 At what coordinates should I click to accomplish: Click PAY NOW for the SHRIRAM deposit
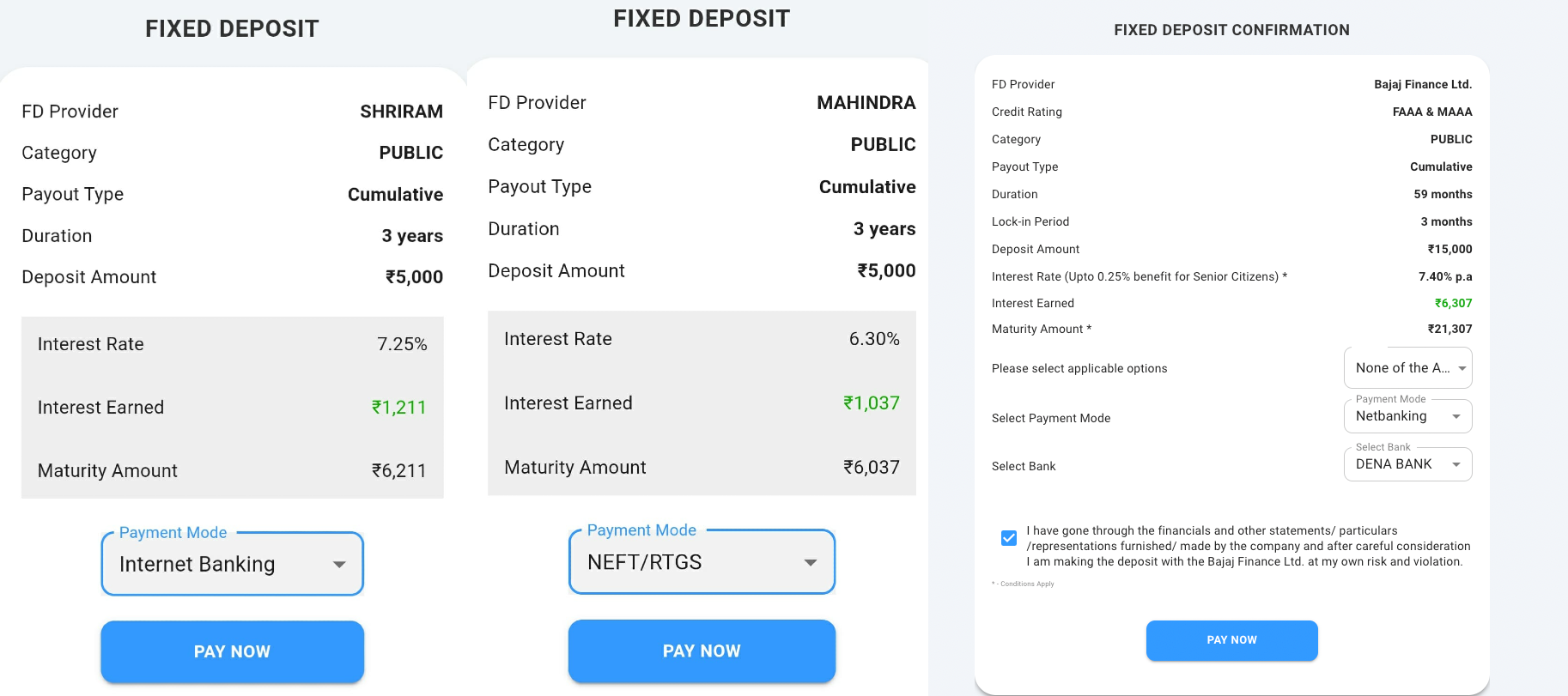233,651
